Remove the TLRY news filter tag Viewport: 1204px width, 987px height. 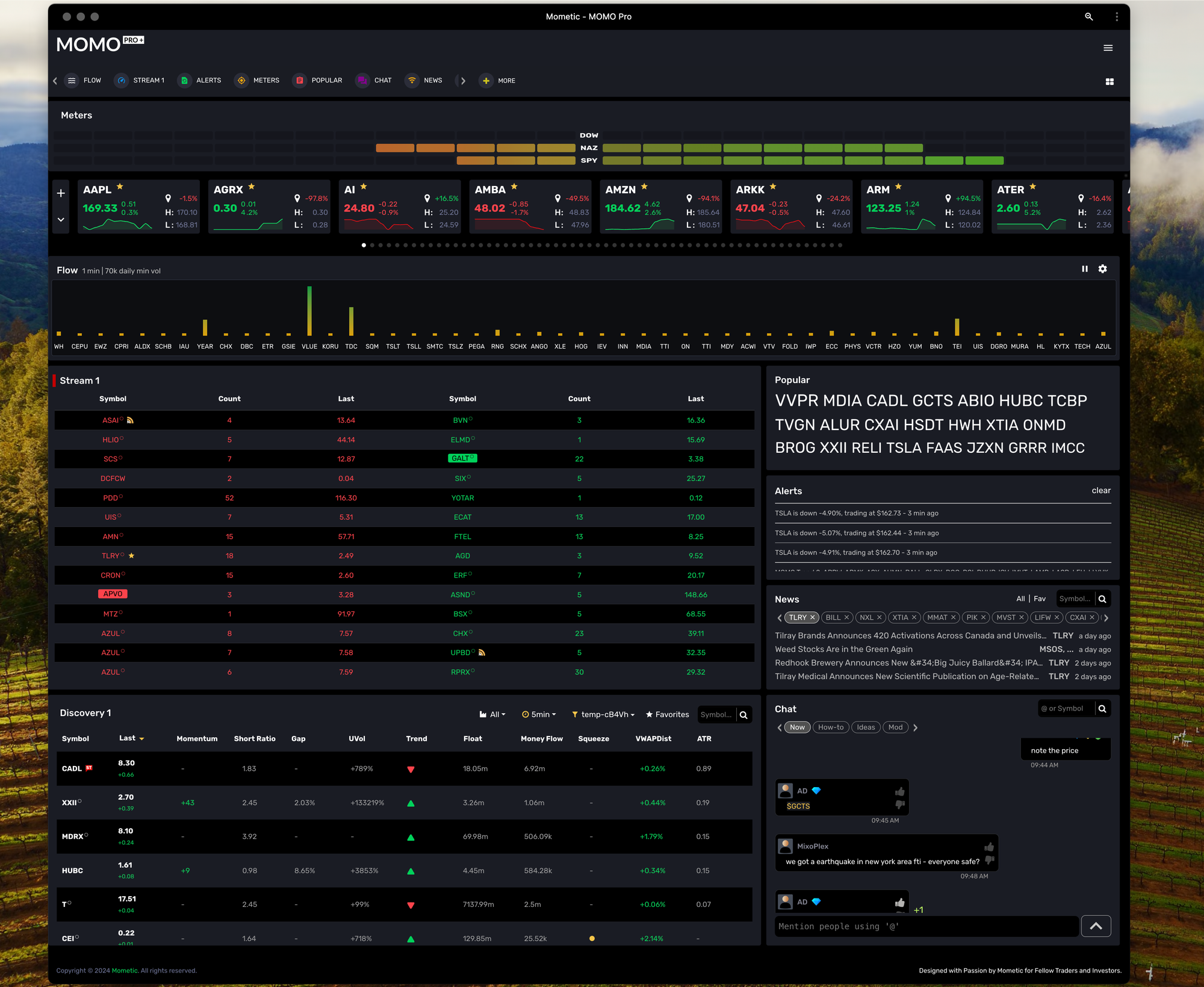(x=812, y=617)
